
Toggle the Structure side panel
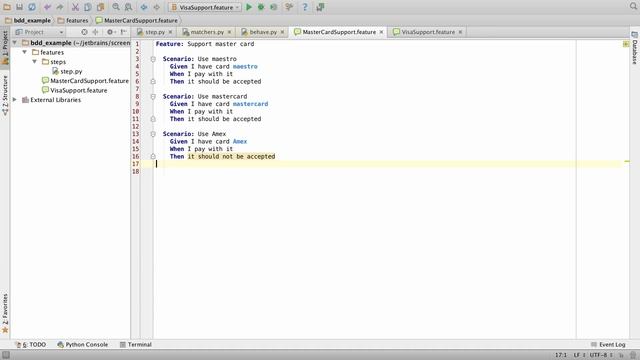(x=5, y=96)
